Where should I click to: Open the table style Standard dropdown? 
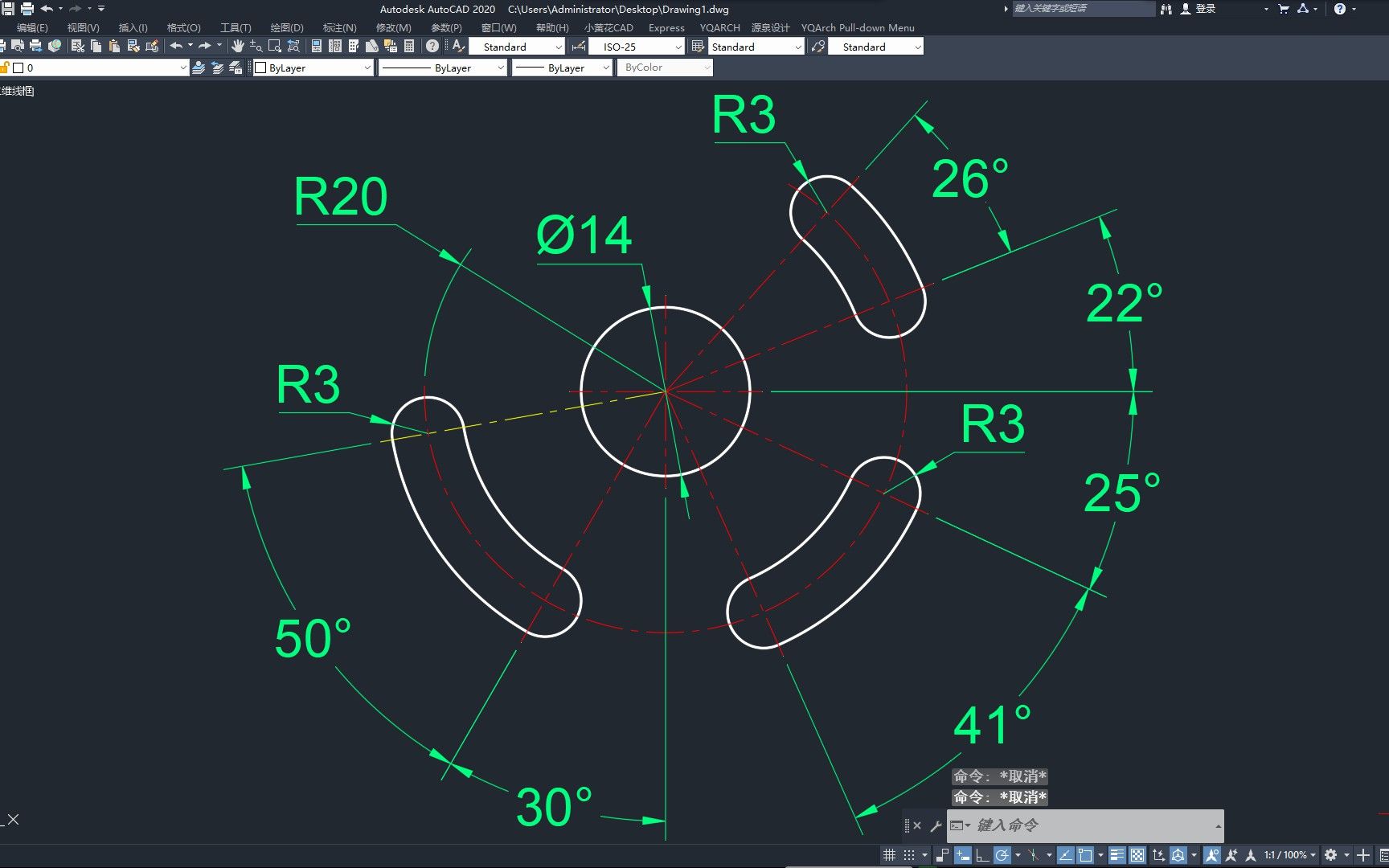click(x=756, y=47)
